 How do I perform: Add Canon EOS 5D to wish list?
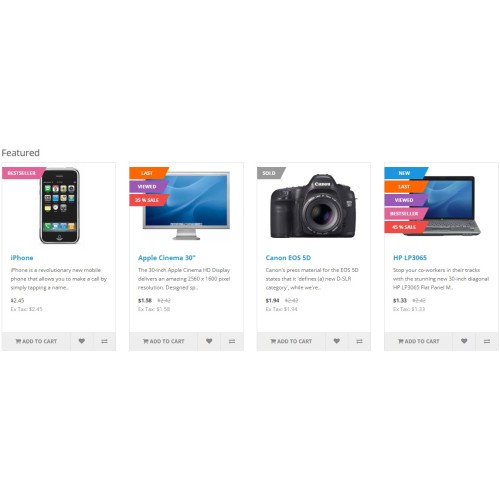click(337, 341)
